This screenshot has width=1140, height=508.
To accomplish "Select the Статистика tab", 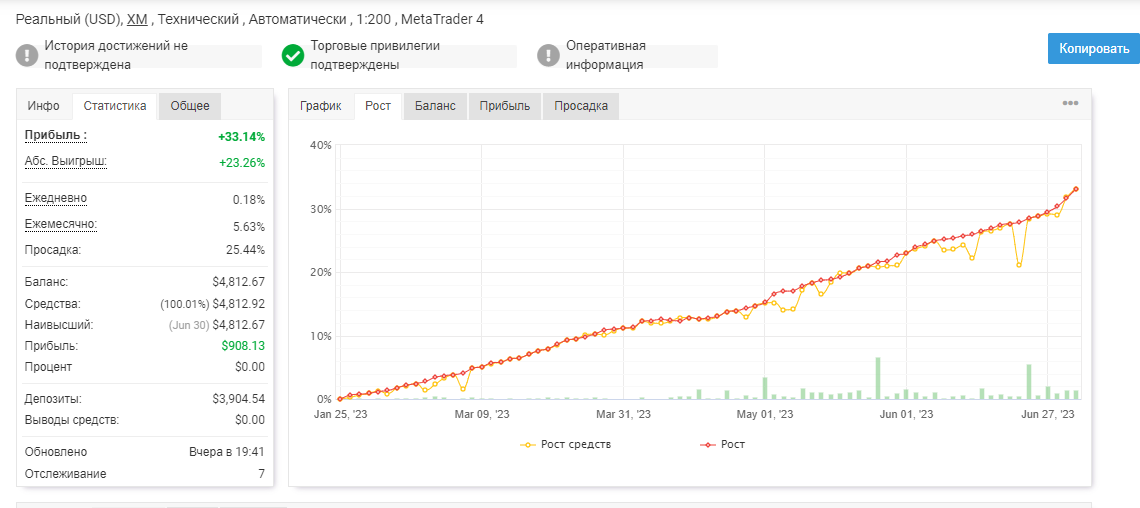I will pyautogui.click(x=115, y=106).
